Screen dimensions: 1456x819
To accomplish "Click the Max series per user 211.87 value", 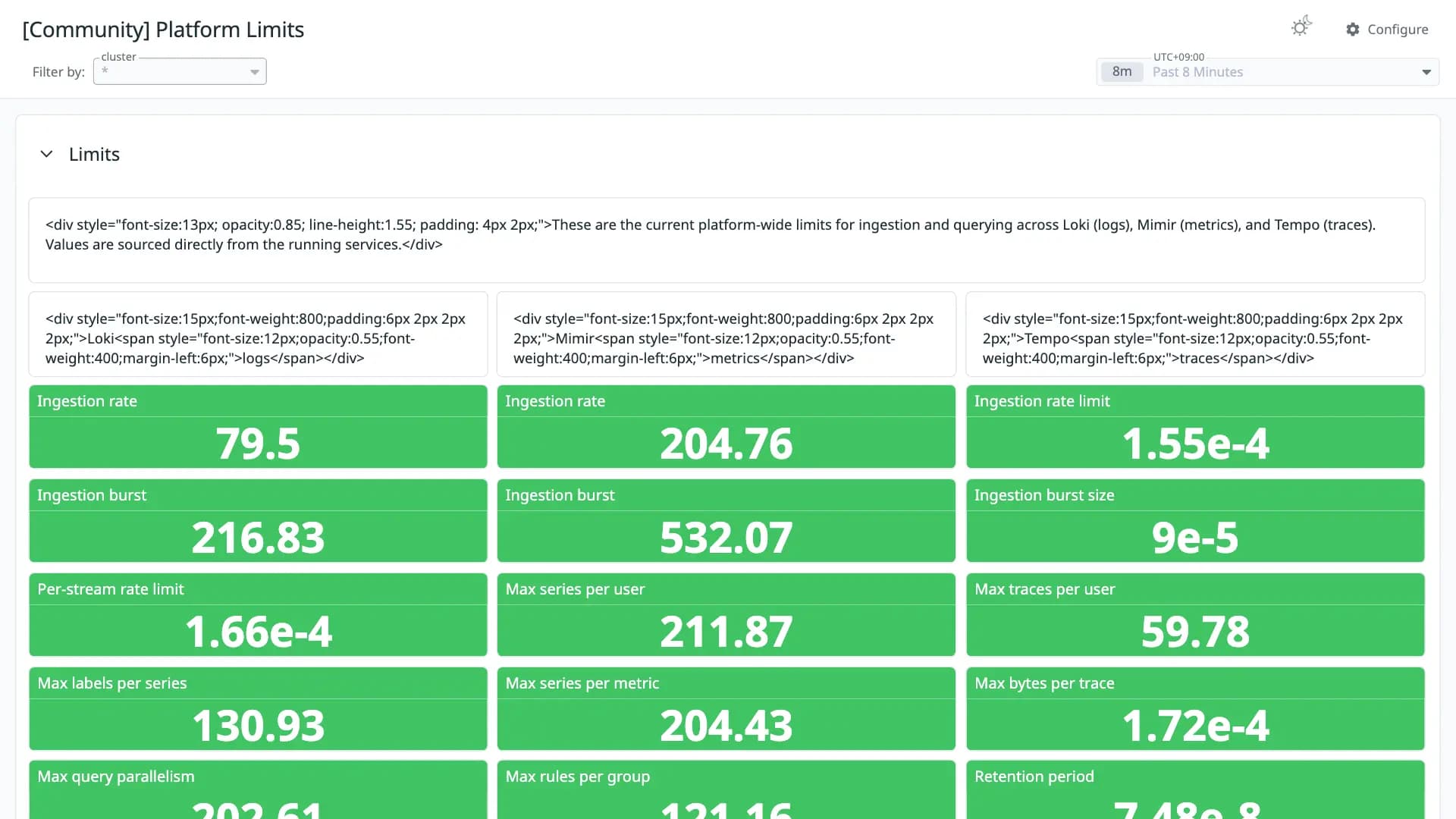I will point(726,632).
